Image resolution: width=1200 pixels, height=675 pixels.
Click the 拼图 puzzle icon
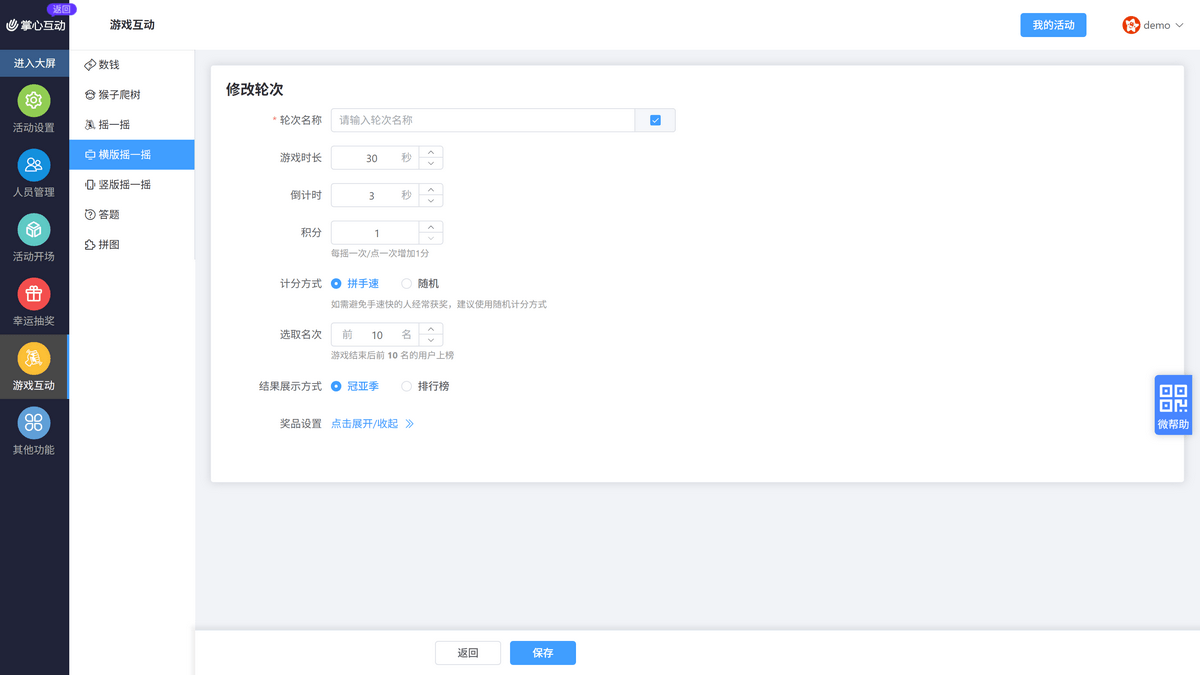(x=90, y=245)
